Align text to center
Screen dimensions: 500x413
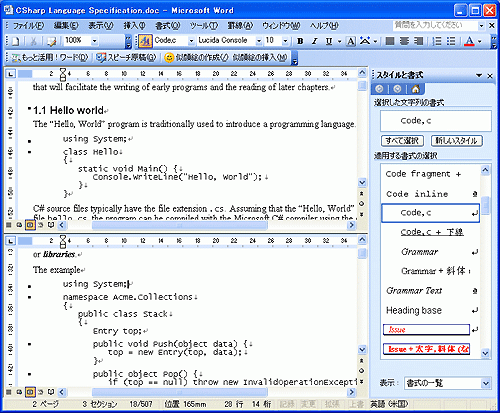(x=404, y=41)
